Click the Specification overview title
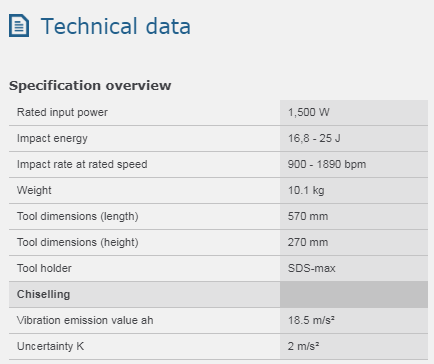 90,86
